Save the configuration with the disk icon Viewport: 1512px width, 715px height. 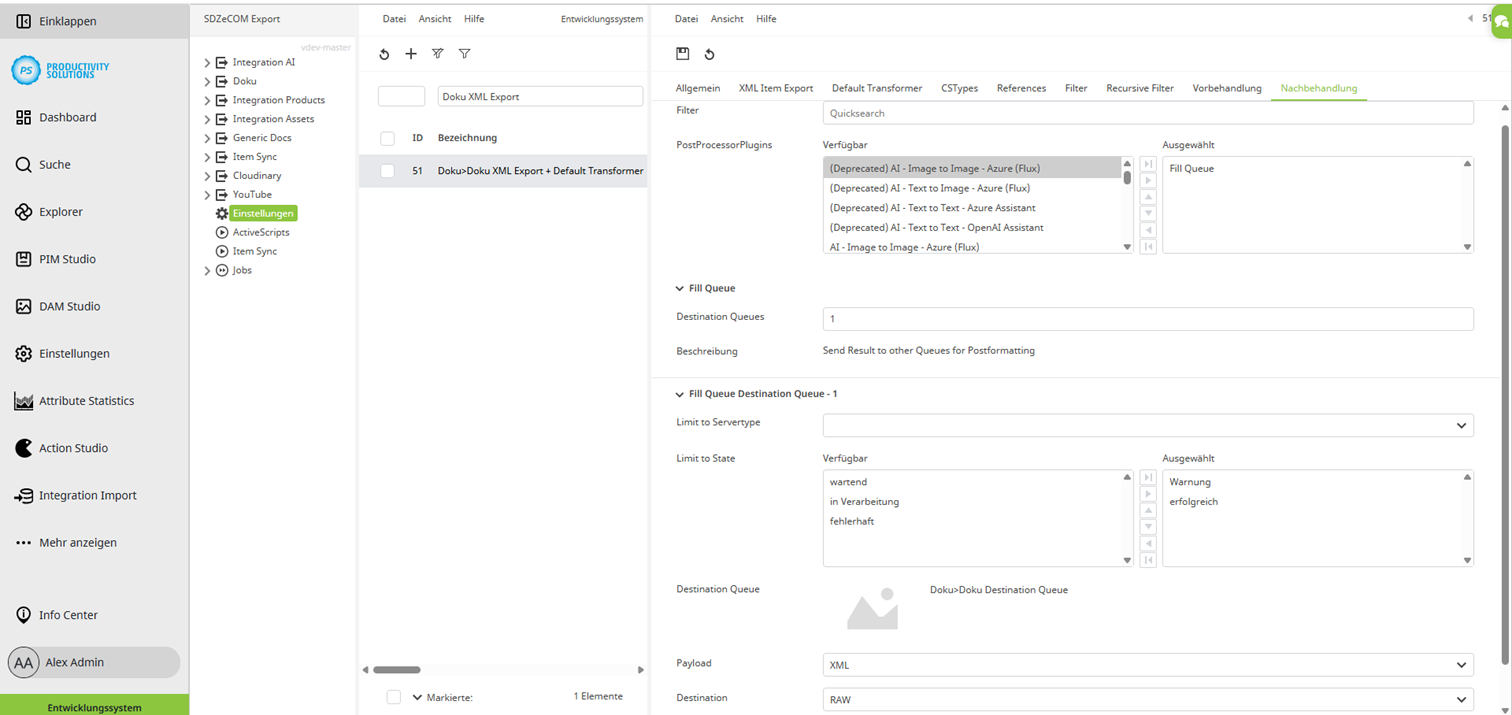[683, 54]
